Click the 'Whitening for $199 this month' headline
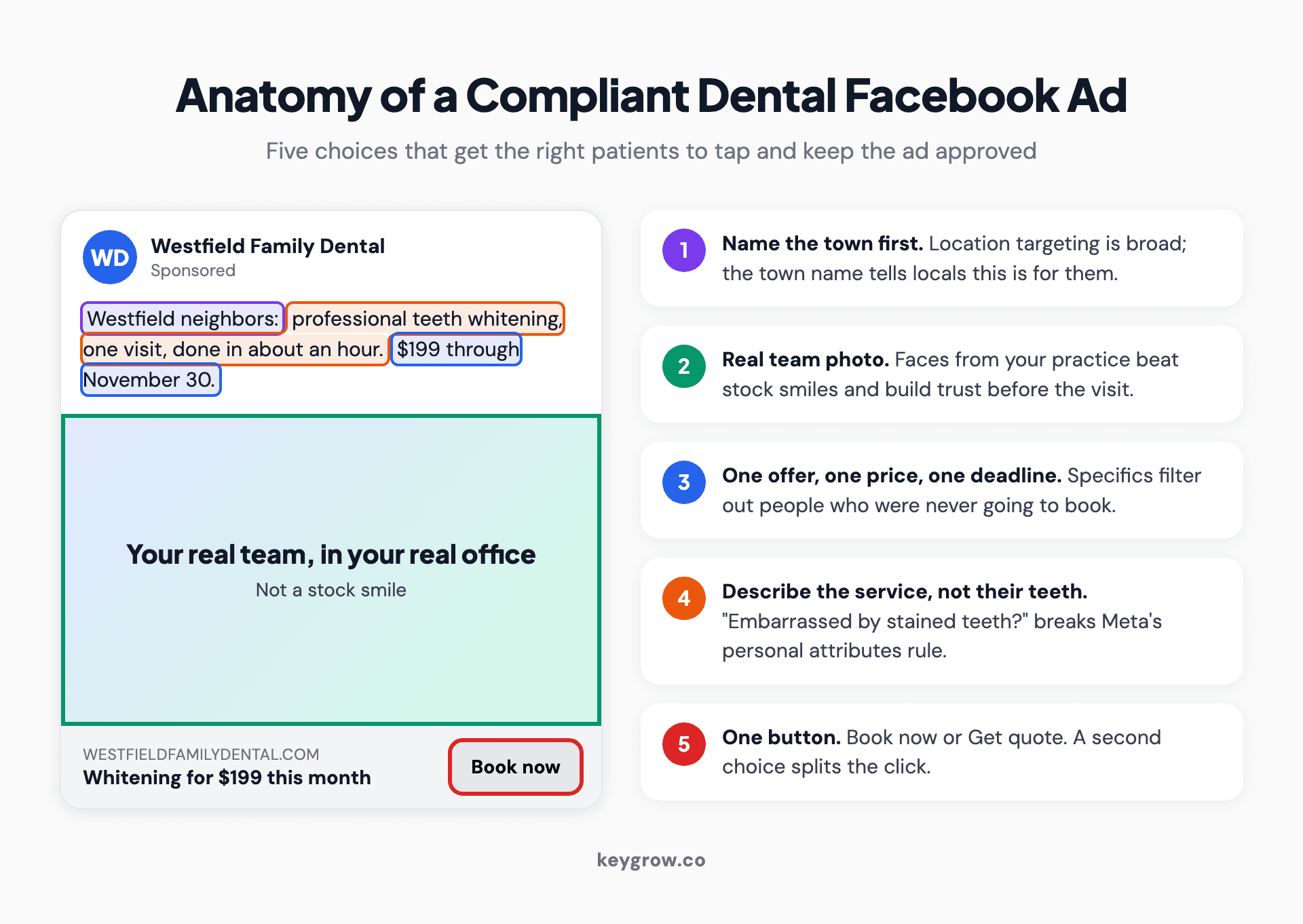This screenshot has width=1303, height=924. tap(227, 777)
